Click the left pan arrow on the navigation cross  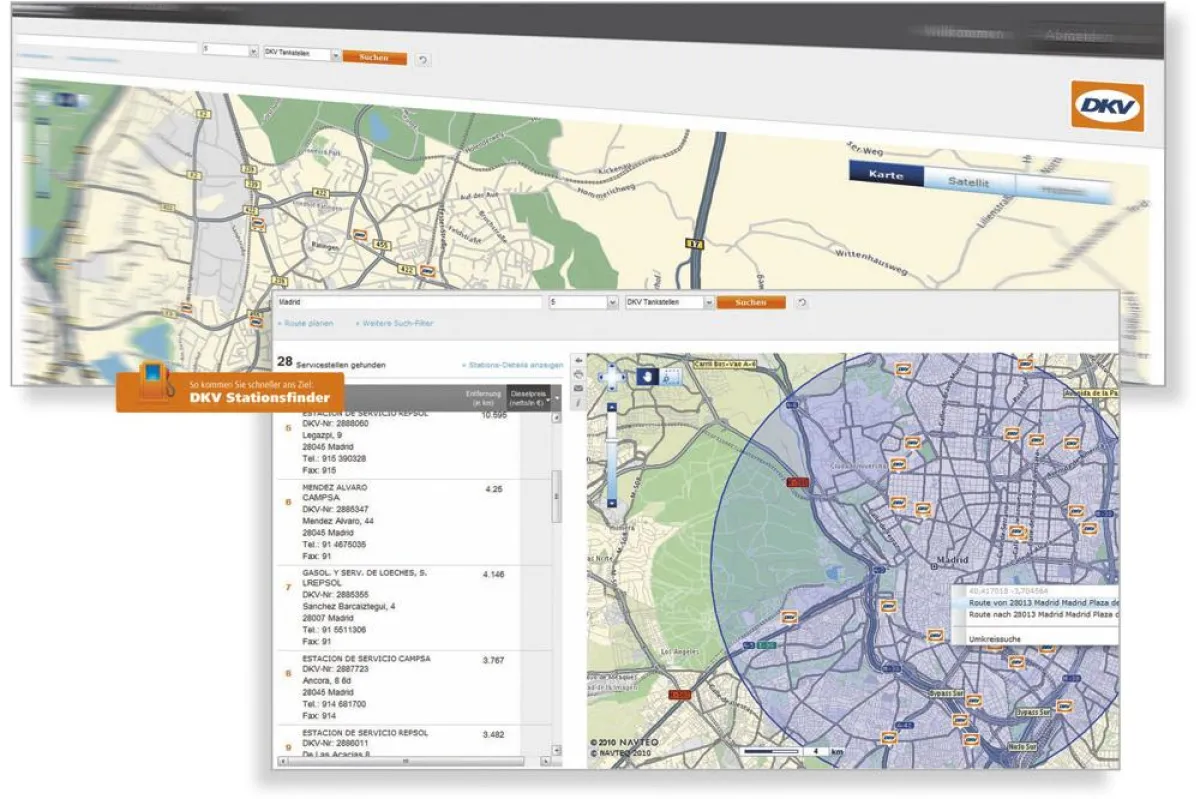[x=601, y=377]
